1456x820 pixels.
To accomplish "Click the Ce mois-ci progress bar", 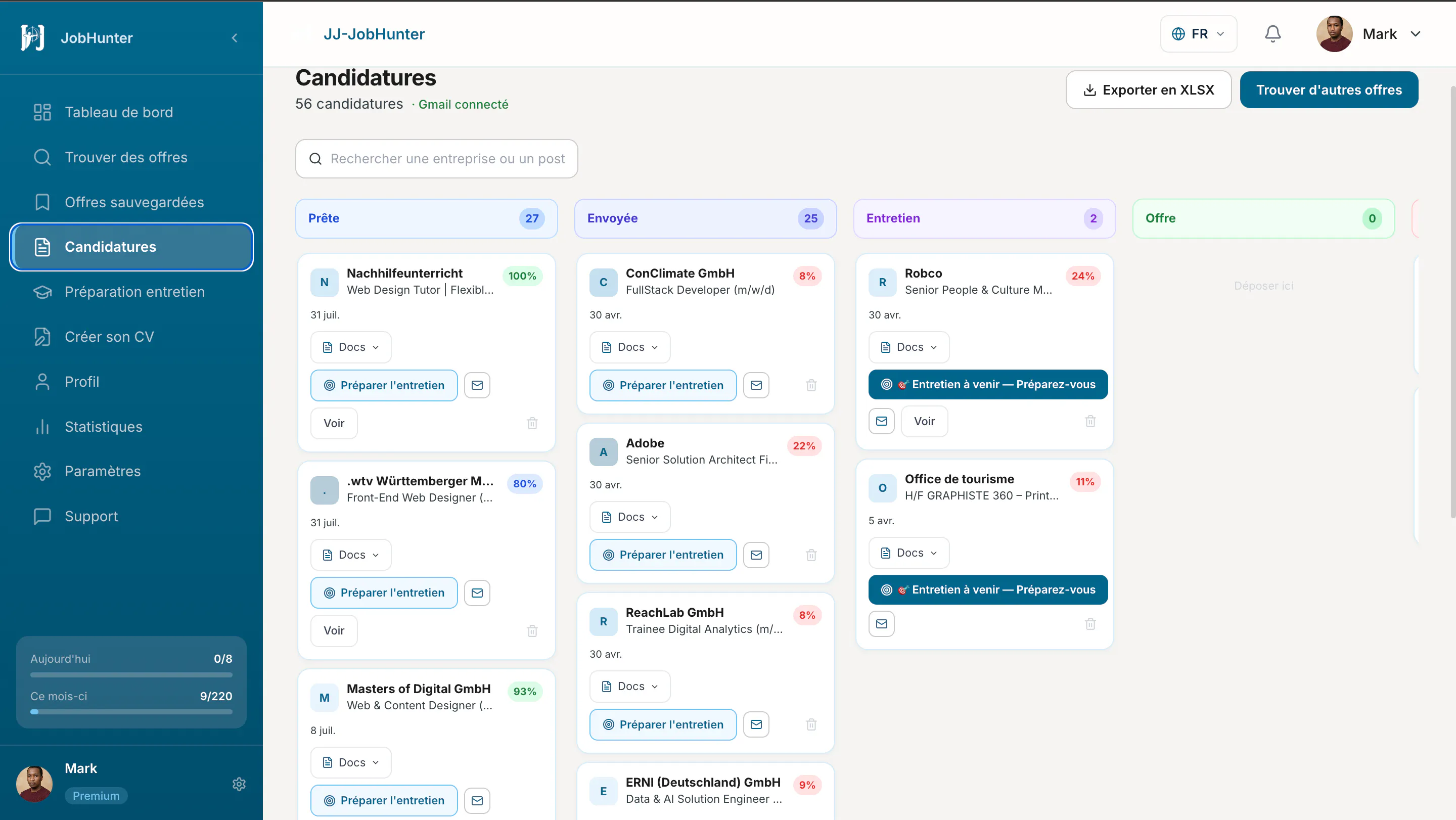I will pos(131,712).
